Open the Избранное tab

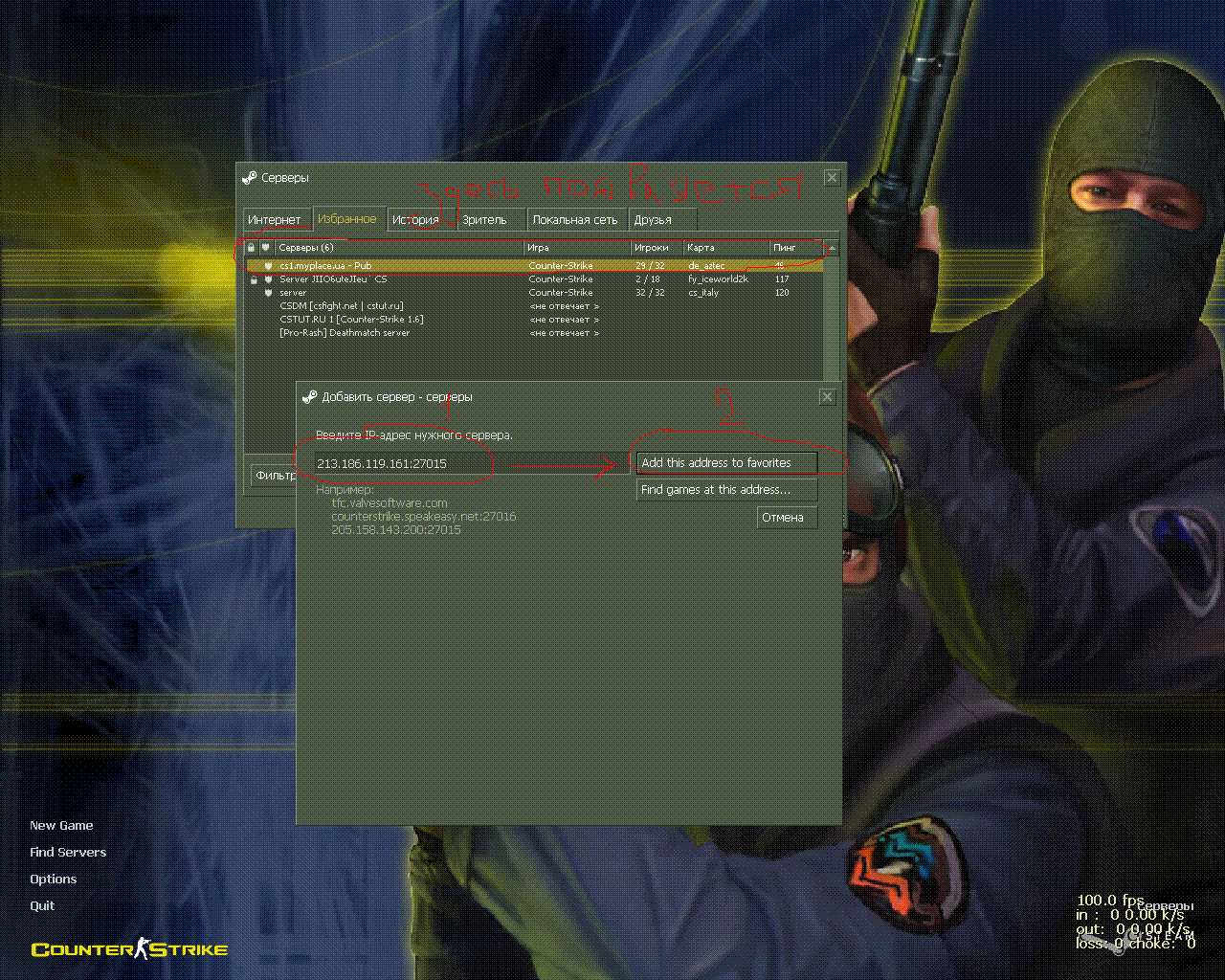click(x=347, y=219)
